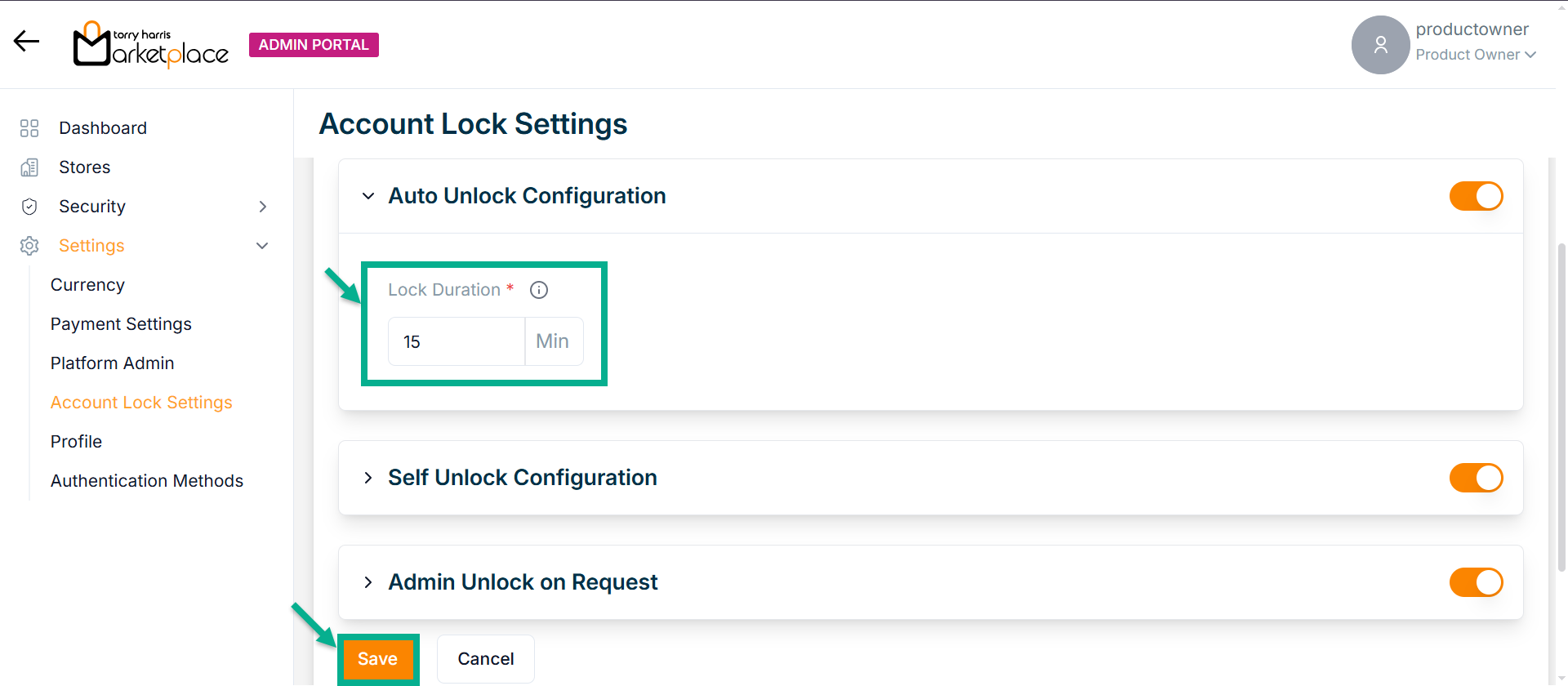This screenshot has height=686, width=1568.
Task: Collapse the Auto Unlock Configuration section
Action: coord(368,196)
